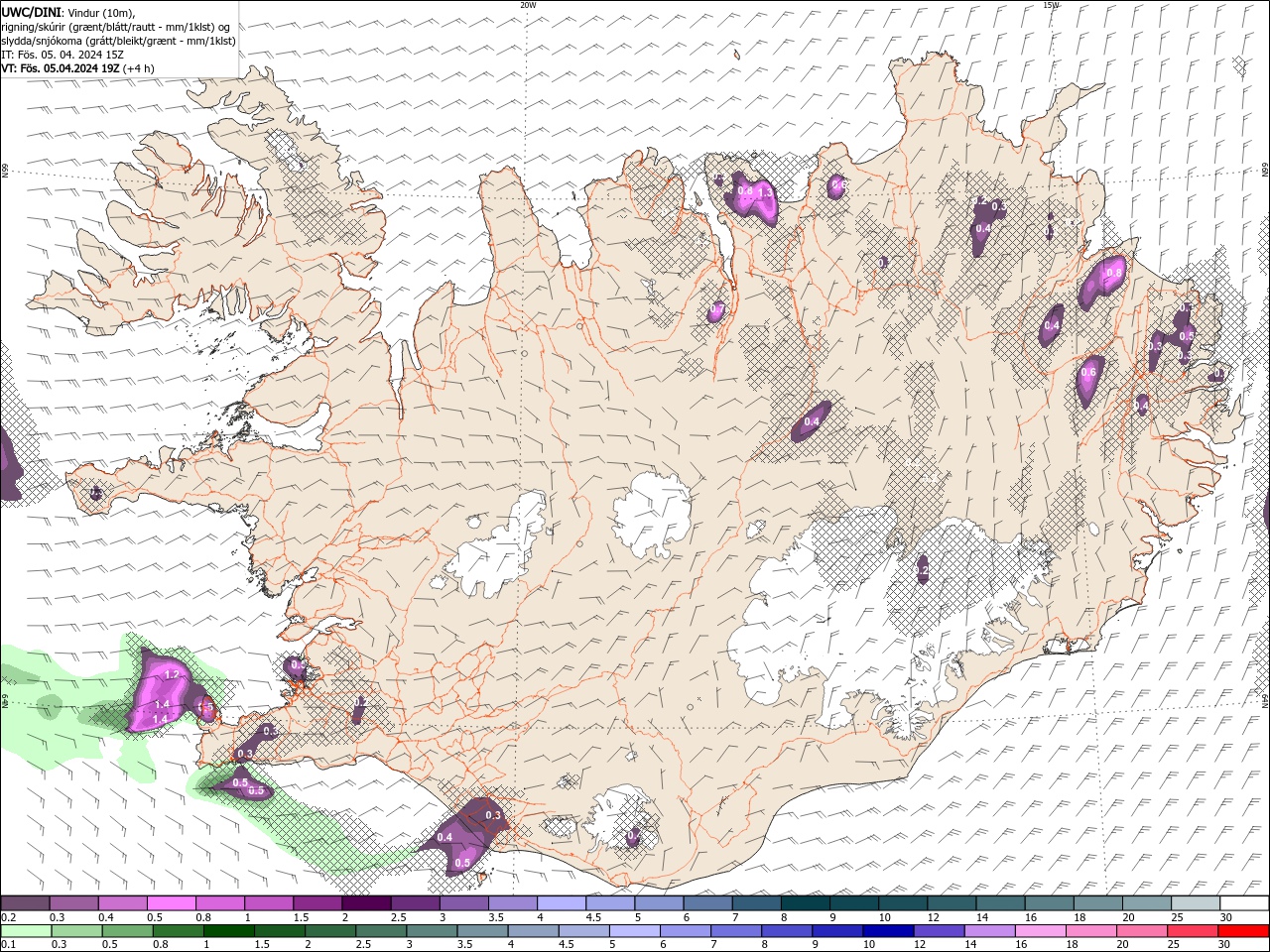Click the 0.2 swatch in sleet/snow legend
This screenshot has width=1270, height=952.
(x=26, y=903)
